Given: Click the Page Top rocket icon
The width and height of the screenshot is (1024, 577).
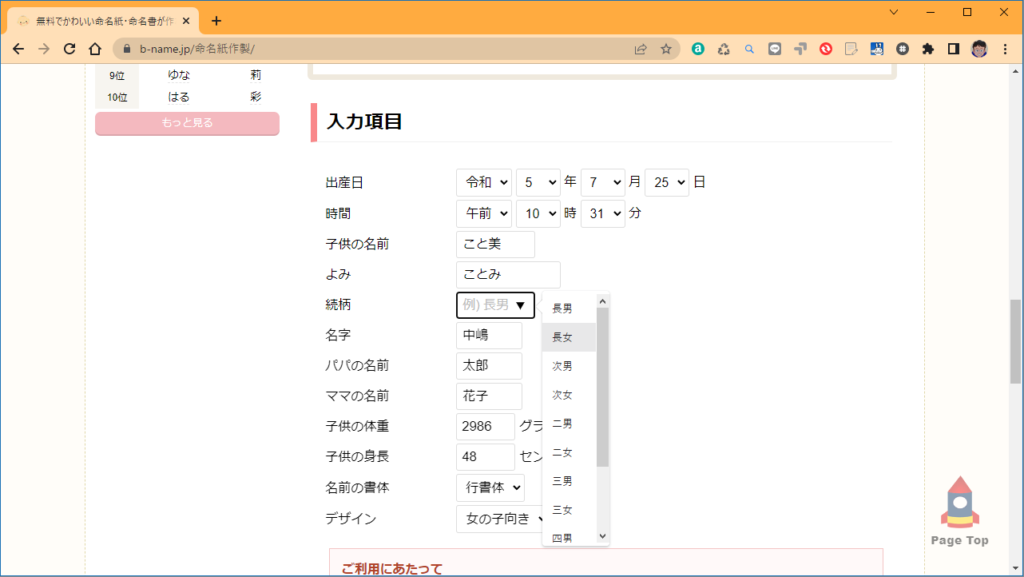Looking at the screenshot, I should [959, 505].
